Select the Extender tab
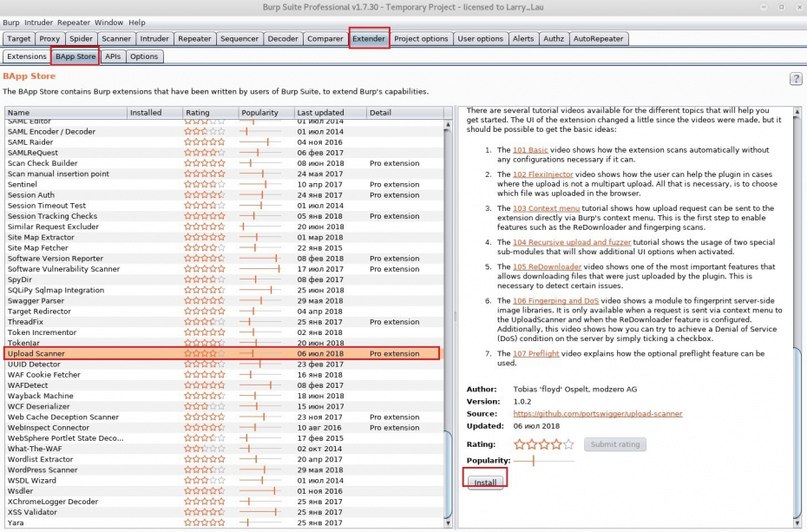Image resolution: width=807 pixels, height=532 pixels. pyautogui.click(x=369, y=39)
